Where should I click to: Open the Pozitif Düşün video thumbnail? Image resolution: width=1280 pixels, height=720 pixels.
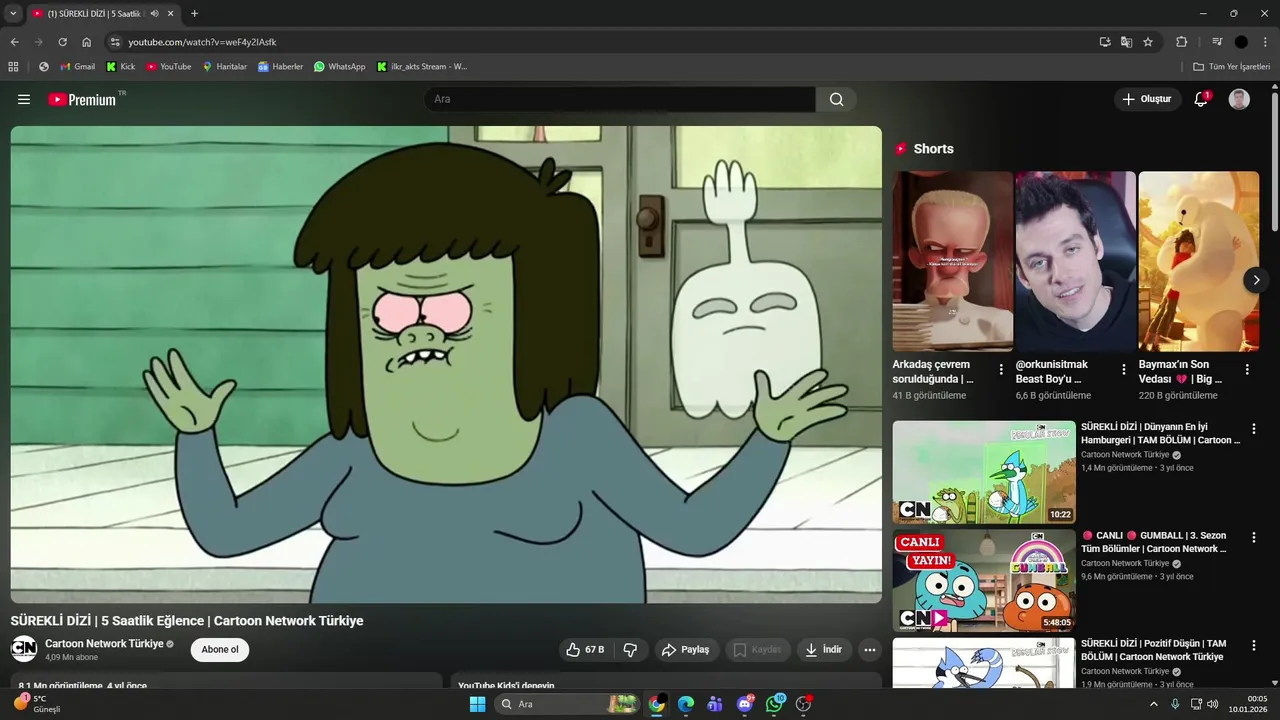(x=984, y=664)
